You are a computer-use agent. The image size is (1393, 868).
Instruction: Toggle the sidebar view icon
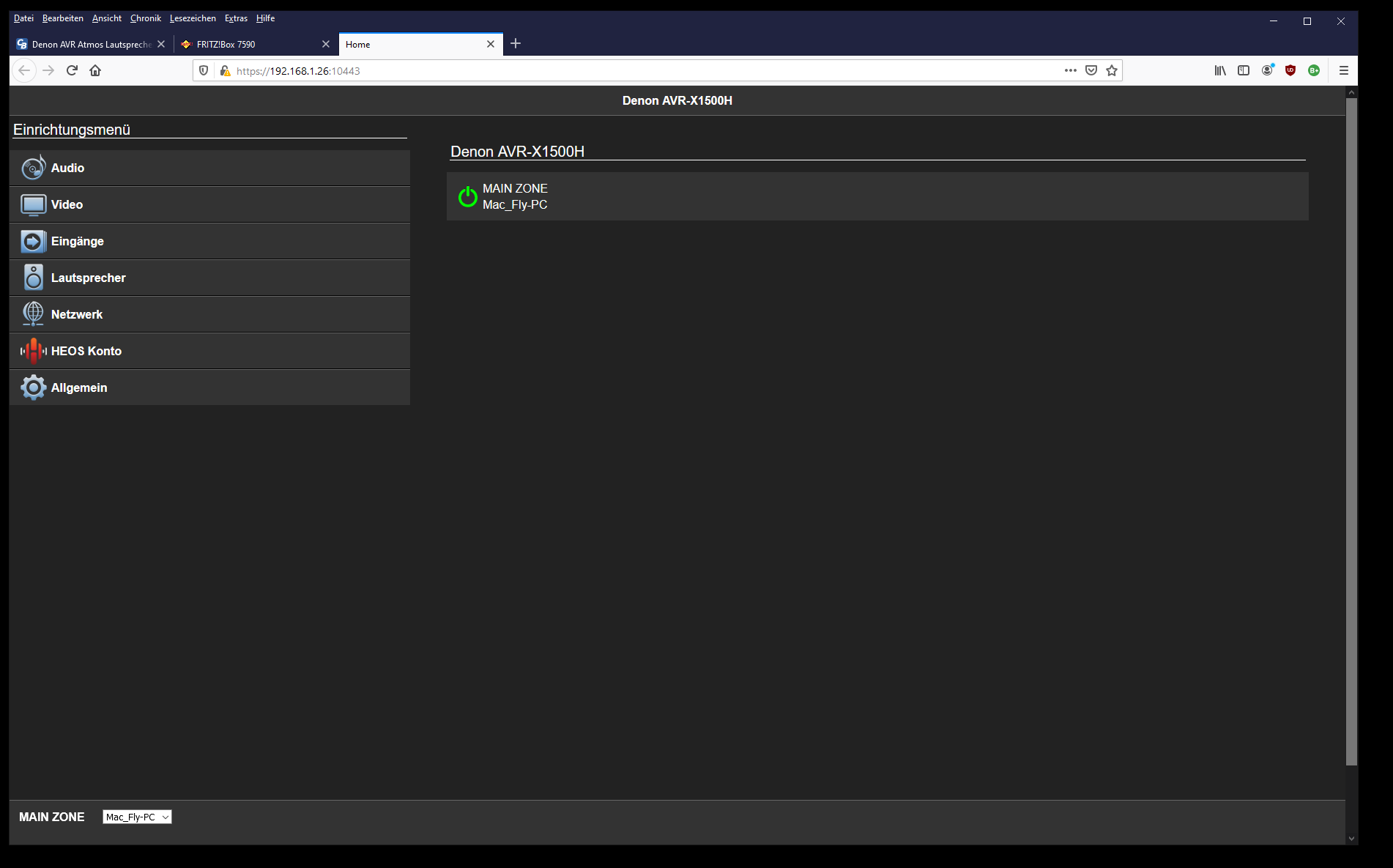(1244, 70)
